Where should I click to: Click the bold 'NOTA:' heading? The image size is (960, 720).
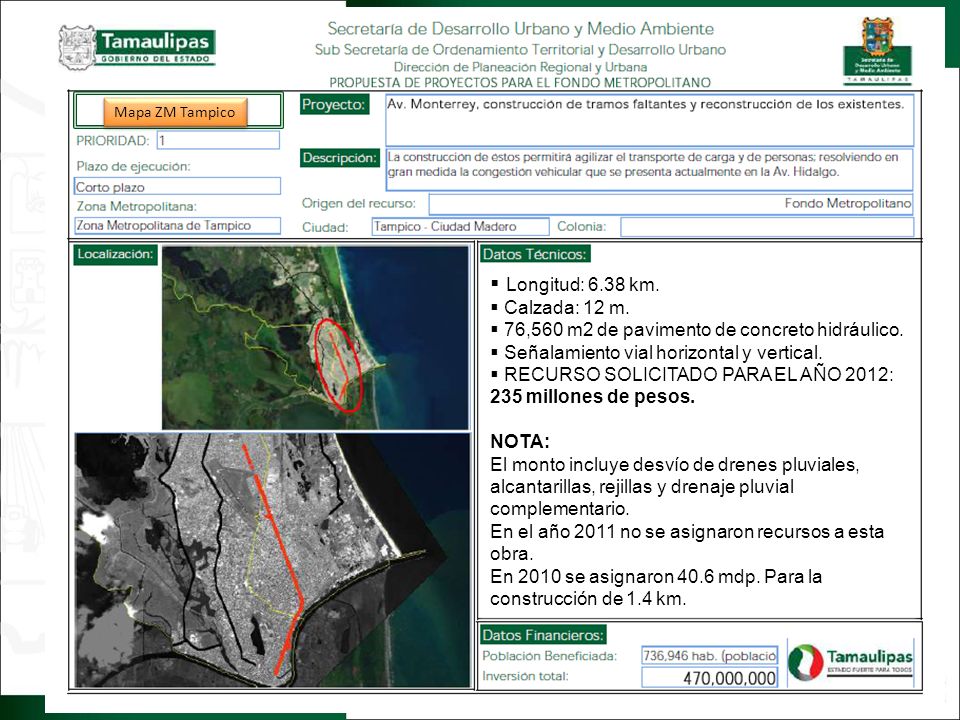click(520, 441)
